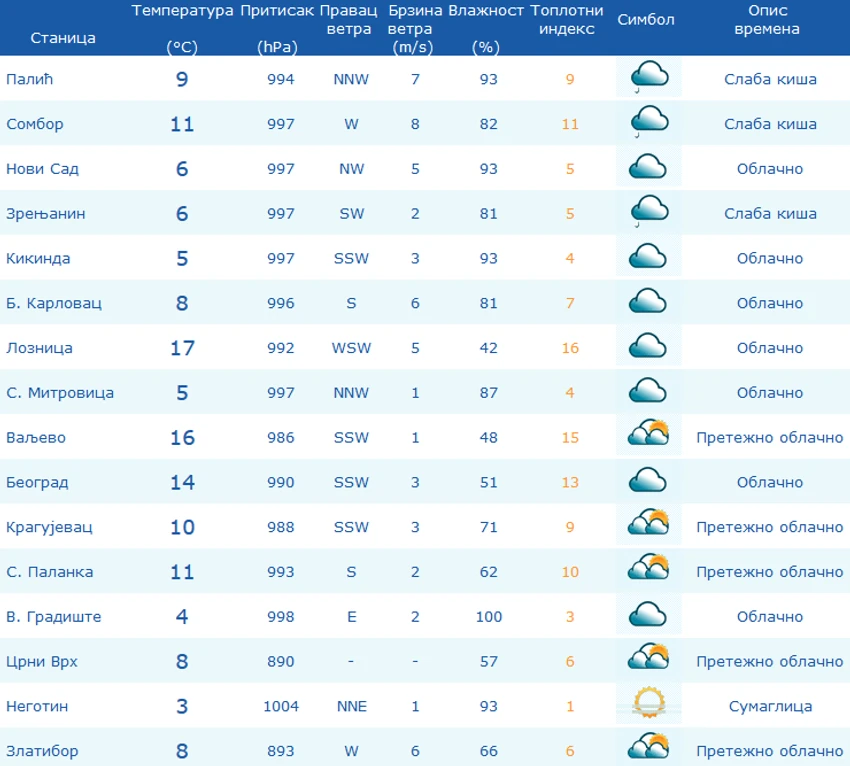Screen dimensions: 850x766
Task: Click the sun-cloud icon for Крагујевац
Action: [648, 522]
